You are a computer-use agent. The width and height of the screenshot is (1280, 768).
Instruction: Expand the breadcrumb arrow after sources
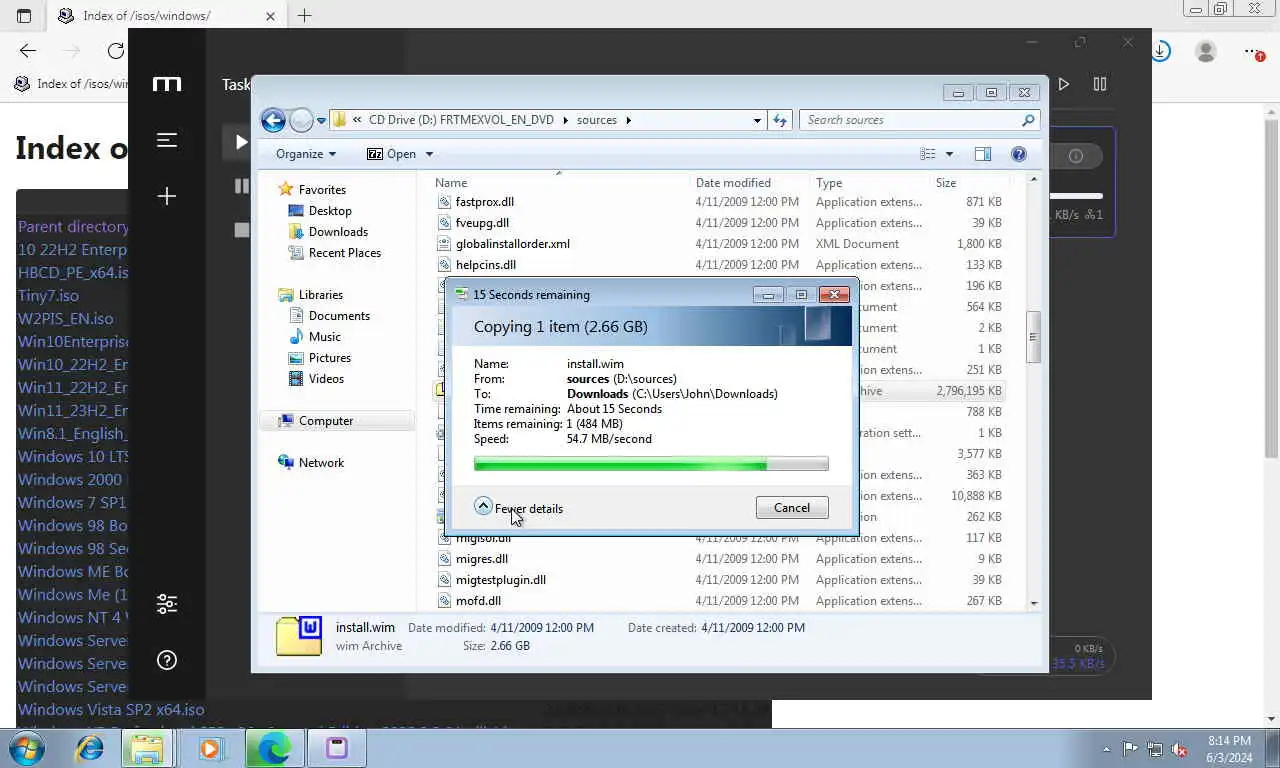pyautogui.click(x=629, y=120)
